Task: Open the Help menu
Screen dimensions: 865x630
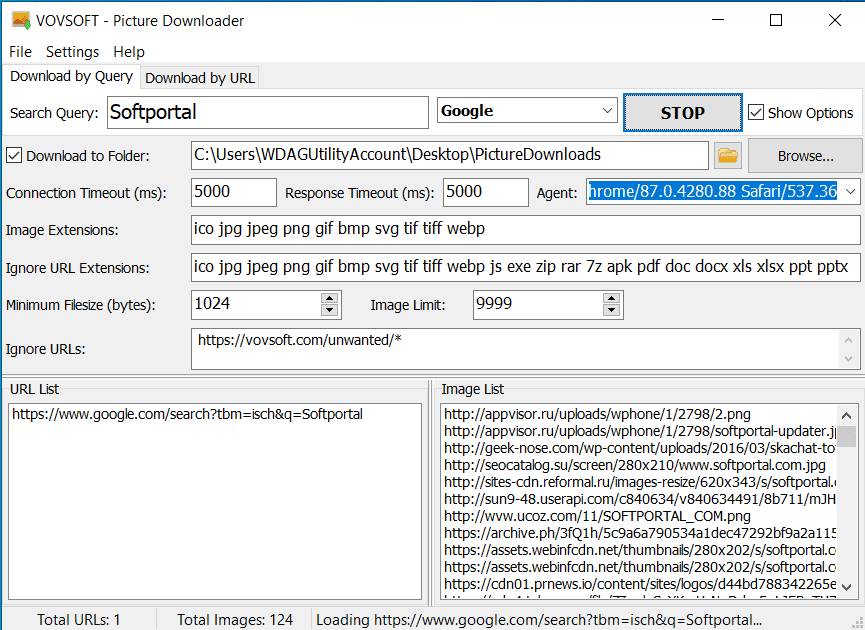Action: 129,52
